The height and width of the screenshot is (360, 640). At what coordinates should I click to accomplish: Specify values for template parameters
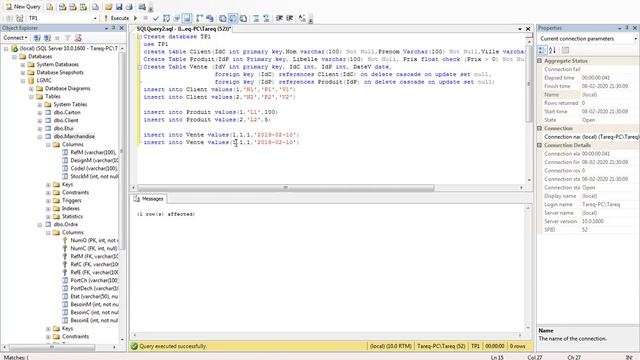point(302,18)
